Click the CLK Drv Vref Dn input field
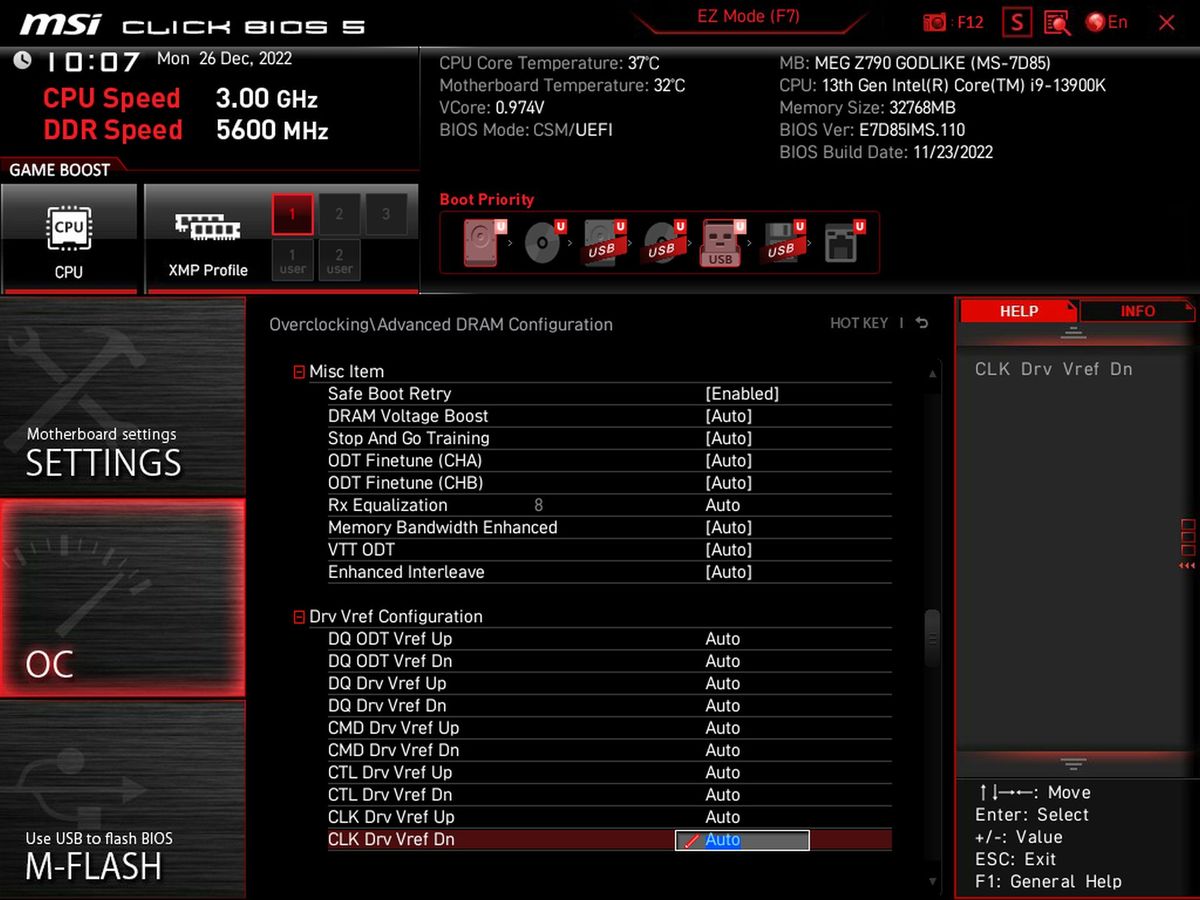1200x900 pixels. [x=742, y=840]
